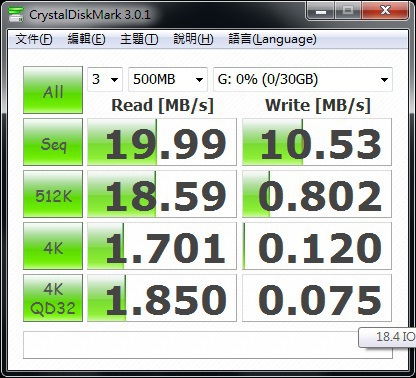This screenshot has height=378, width=416.
Task: Expand the G: drive selection dropdown
Action: pos(303,79)
